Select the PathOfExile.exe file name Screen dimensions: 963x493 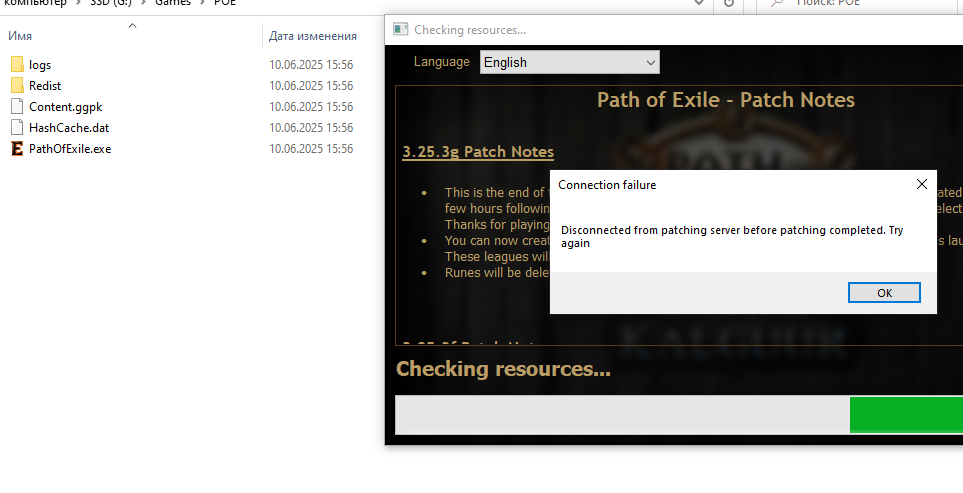pos(70,149)
